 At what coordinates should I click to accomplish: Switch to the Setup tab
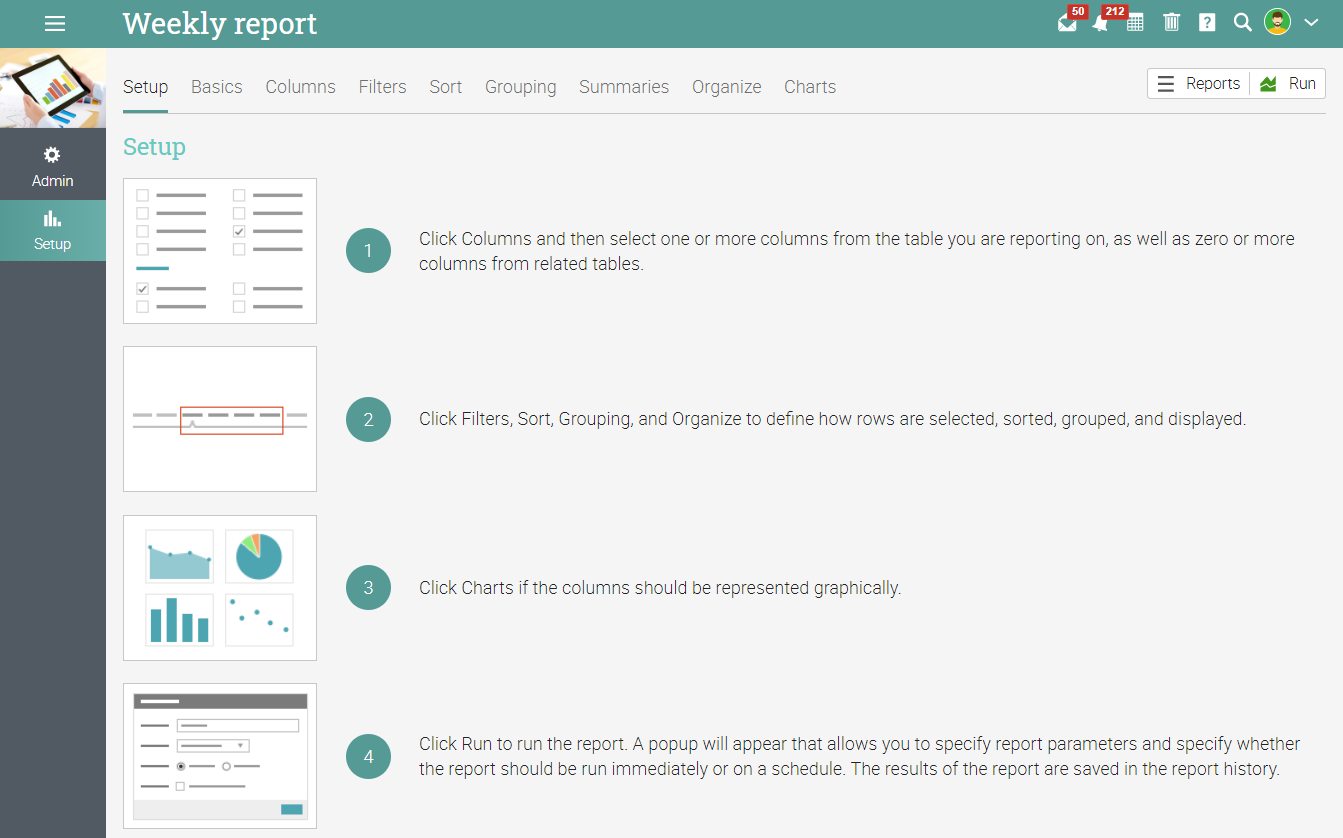coord(145,87)
